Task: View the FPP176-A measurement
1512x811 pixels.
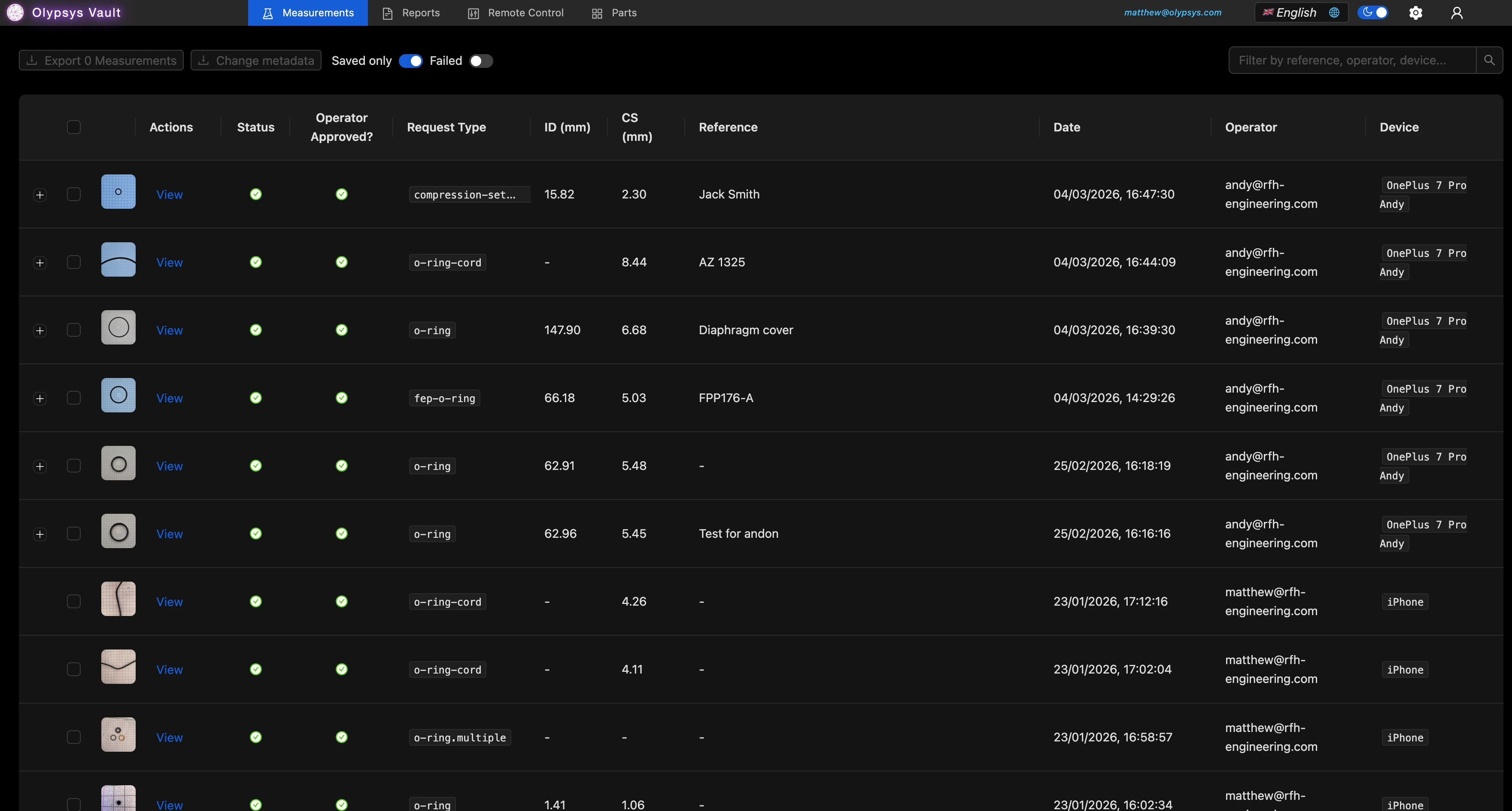Action: coord(170,398)
